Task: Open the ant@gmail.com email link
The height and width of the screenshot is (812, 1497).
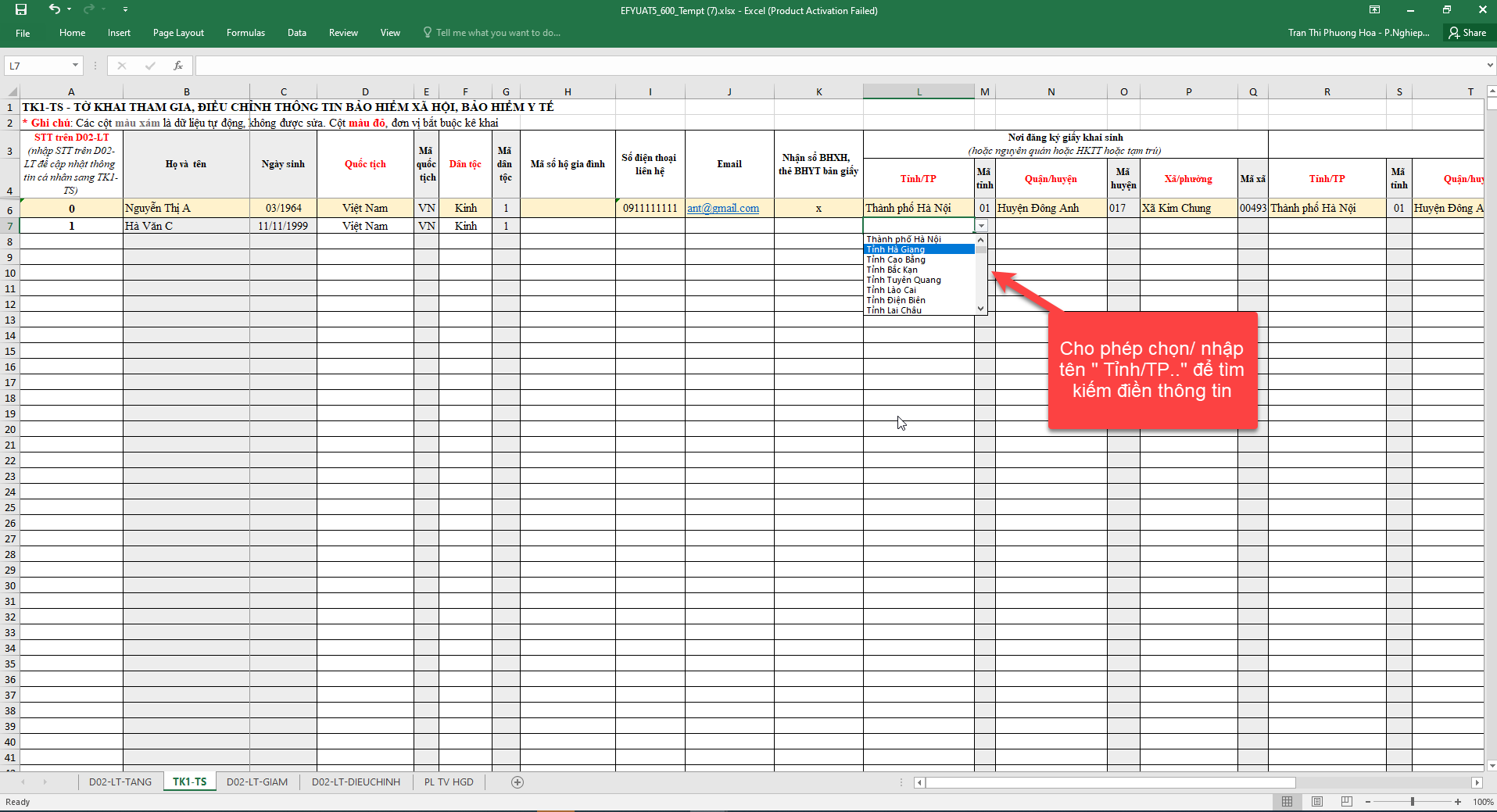Action: click(722, 209)
